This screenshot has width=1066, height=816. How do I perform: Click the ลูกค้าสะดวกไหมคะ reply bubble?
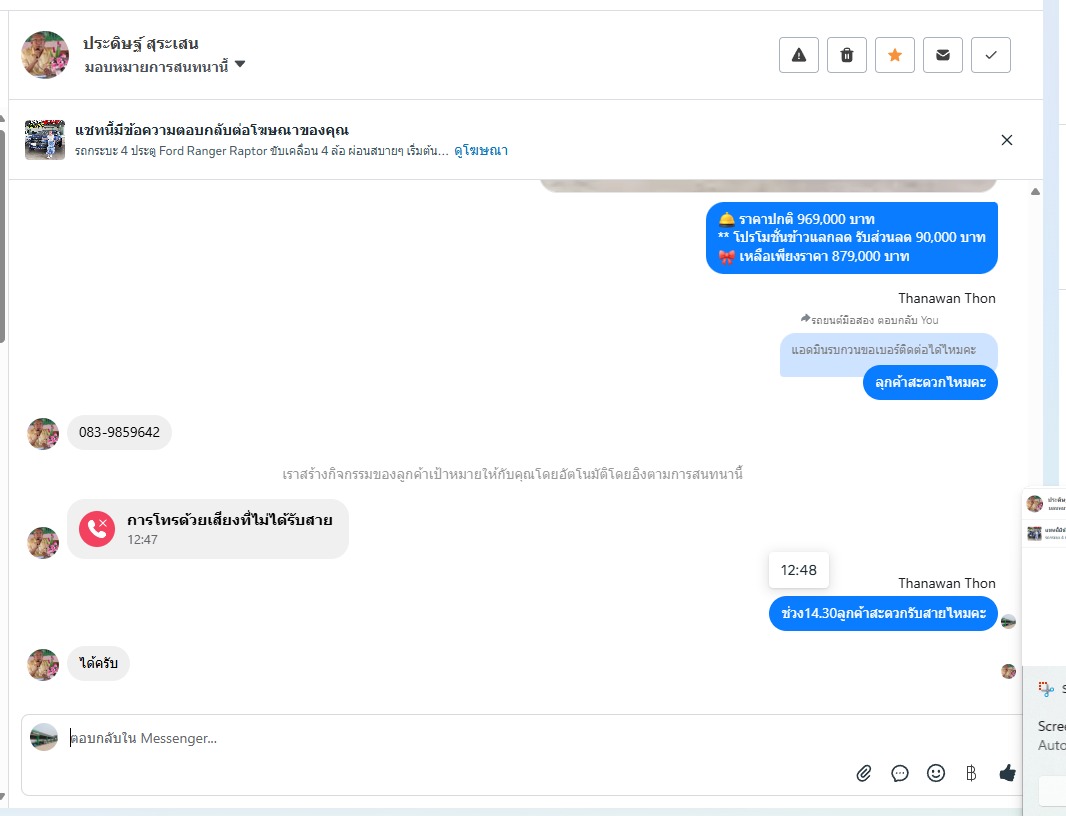click(x=930, y=383)
